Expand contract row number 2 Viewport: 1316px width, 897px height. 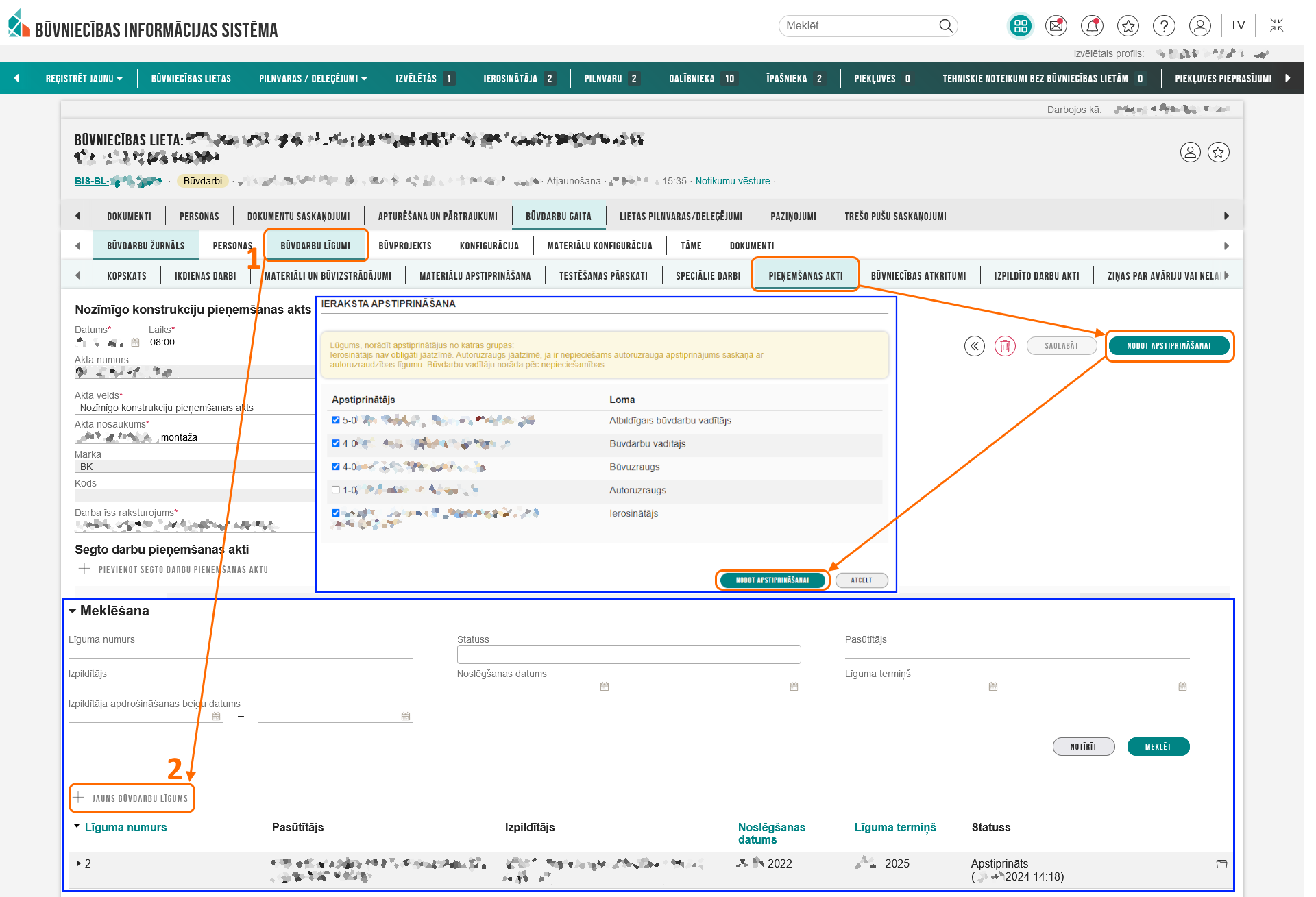79,863
